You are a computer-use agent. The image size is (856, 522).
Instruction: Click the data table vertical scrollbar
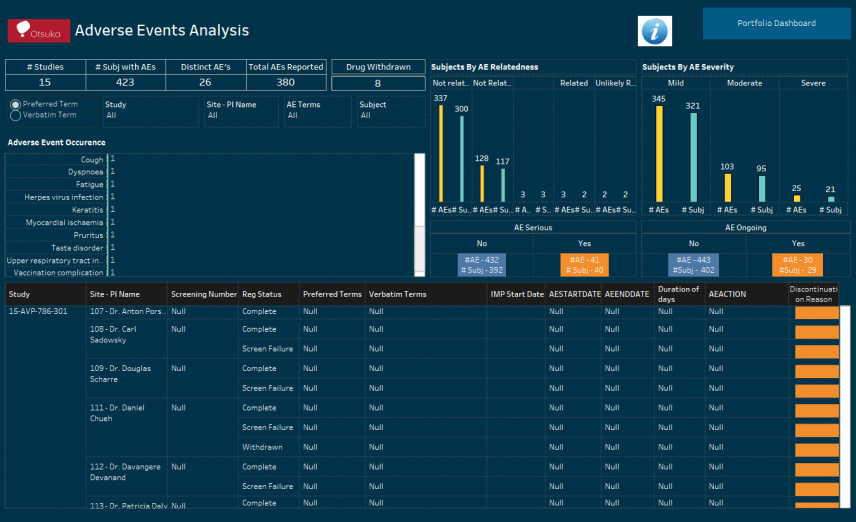[845, 407]
